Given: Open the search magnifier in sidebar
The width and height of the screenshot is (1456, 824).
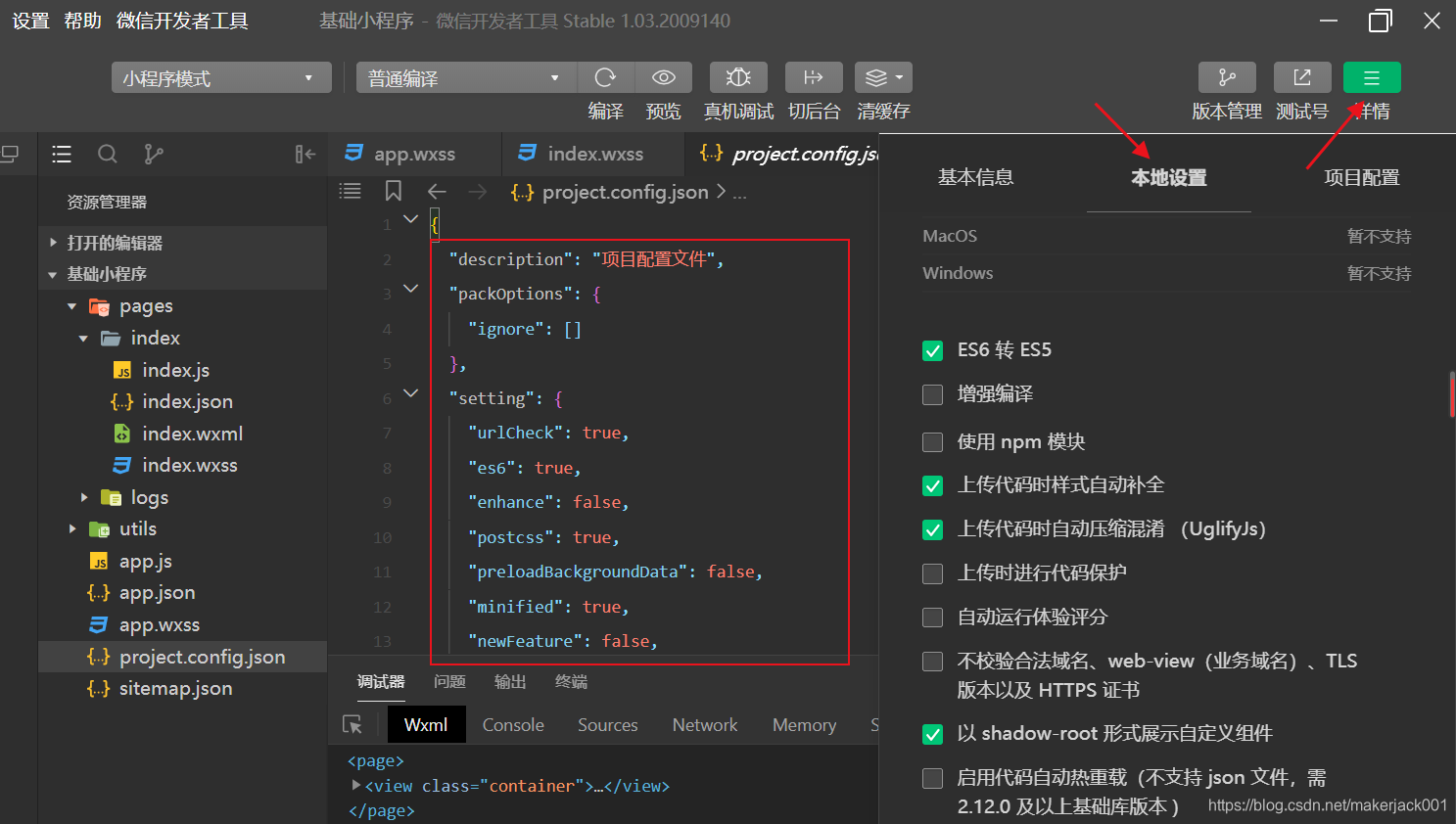Looking at the screenshot, I should pyautogui.click(x=108, y=154).
